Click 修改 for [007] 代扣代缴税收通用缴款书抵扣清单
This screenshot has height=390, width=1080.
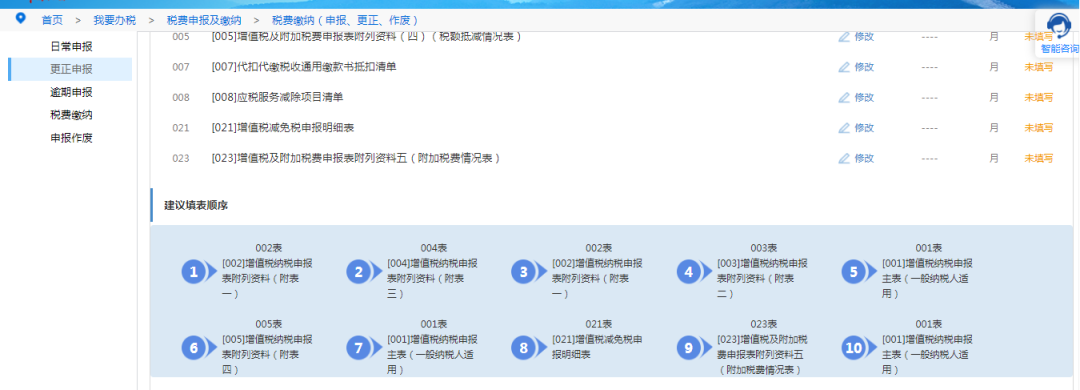[x=864, y=67]
